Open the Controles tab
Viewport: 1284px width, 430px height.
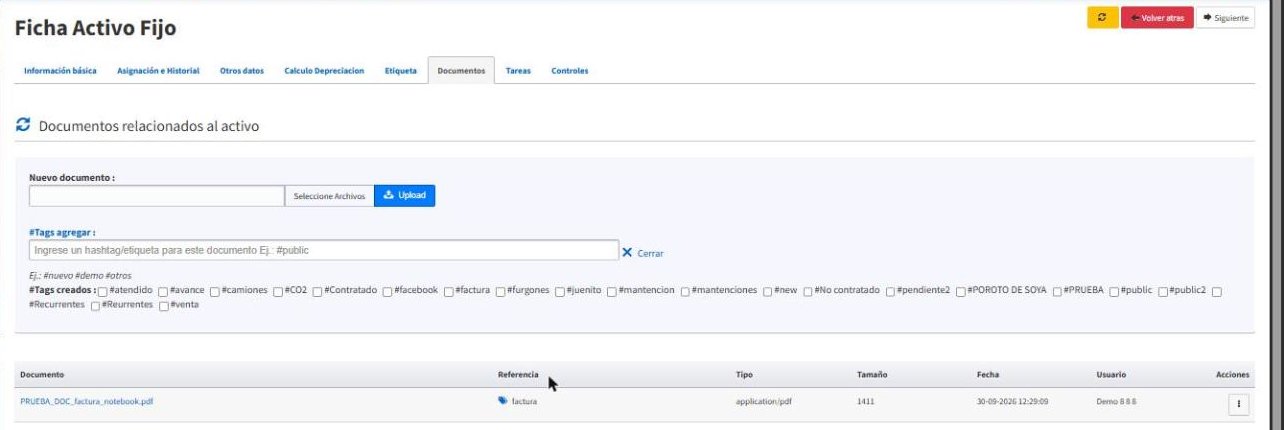(x=570, y=71)
